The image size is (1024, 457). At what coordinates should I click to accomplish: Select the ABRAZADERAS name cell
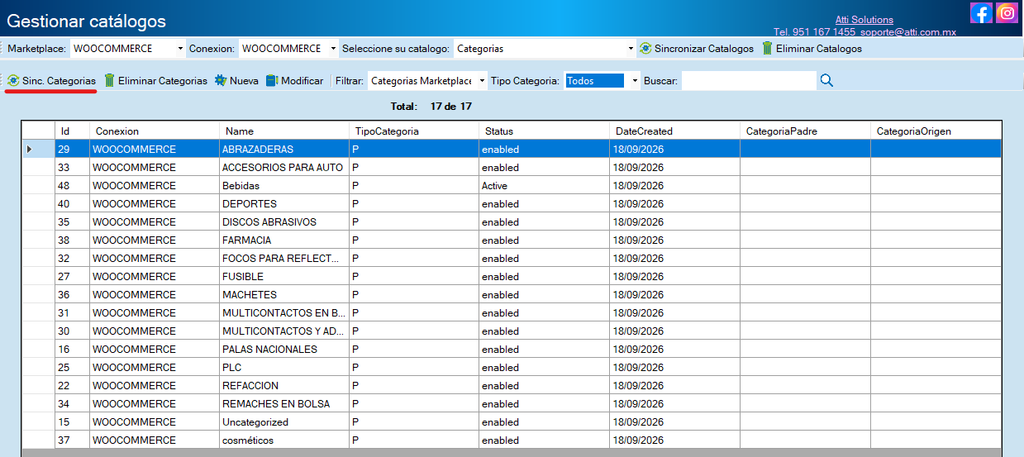click(x=284, y=149)
